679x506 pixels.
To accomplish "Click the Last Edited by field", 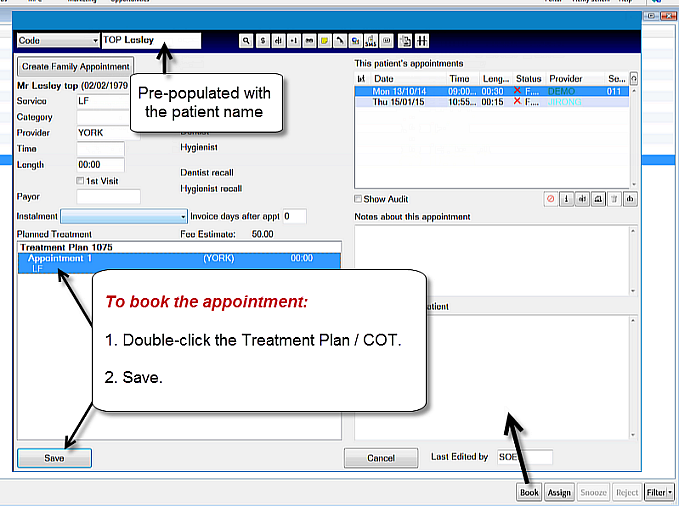I will point(525,457).
